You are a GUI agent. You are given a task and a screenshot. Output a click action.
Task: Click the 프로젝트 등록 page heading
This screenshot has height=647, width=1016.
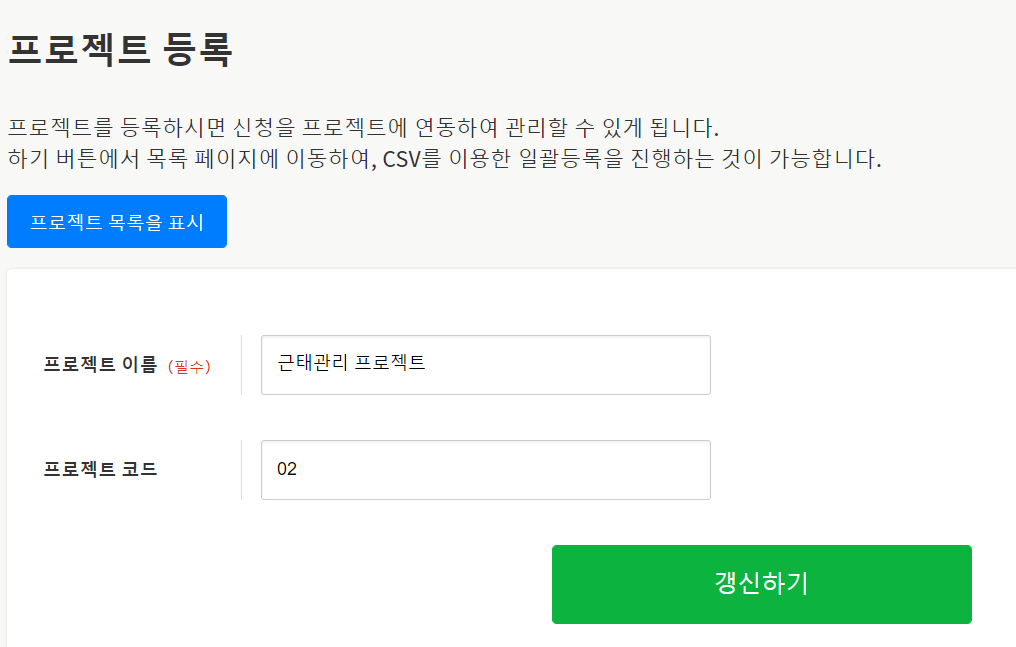(120, 49)
